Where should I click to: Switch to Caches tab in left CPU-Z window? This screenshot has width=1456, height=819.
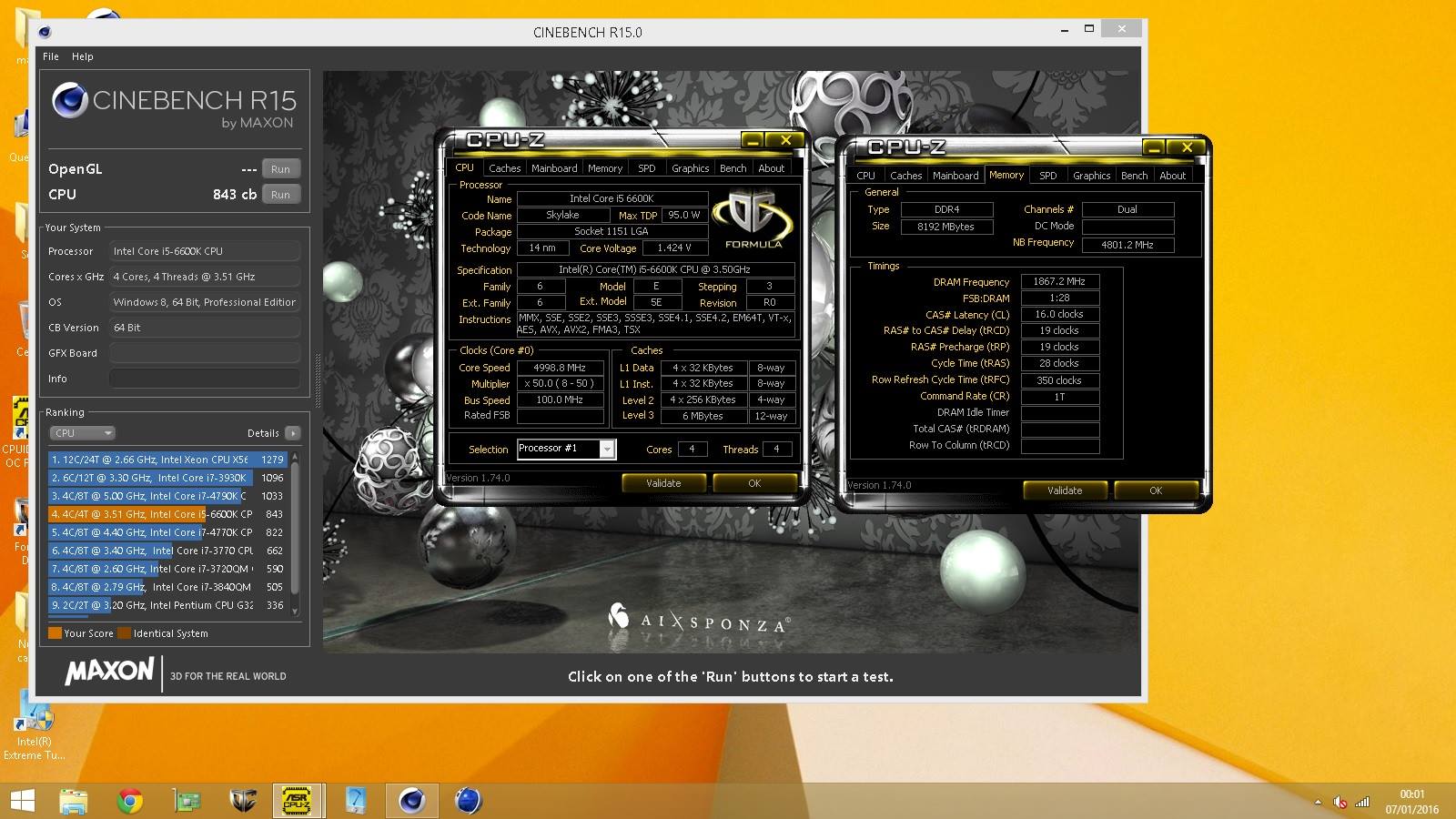[x=504, y=168]
